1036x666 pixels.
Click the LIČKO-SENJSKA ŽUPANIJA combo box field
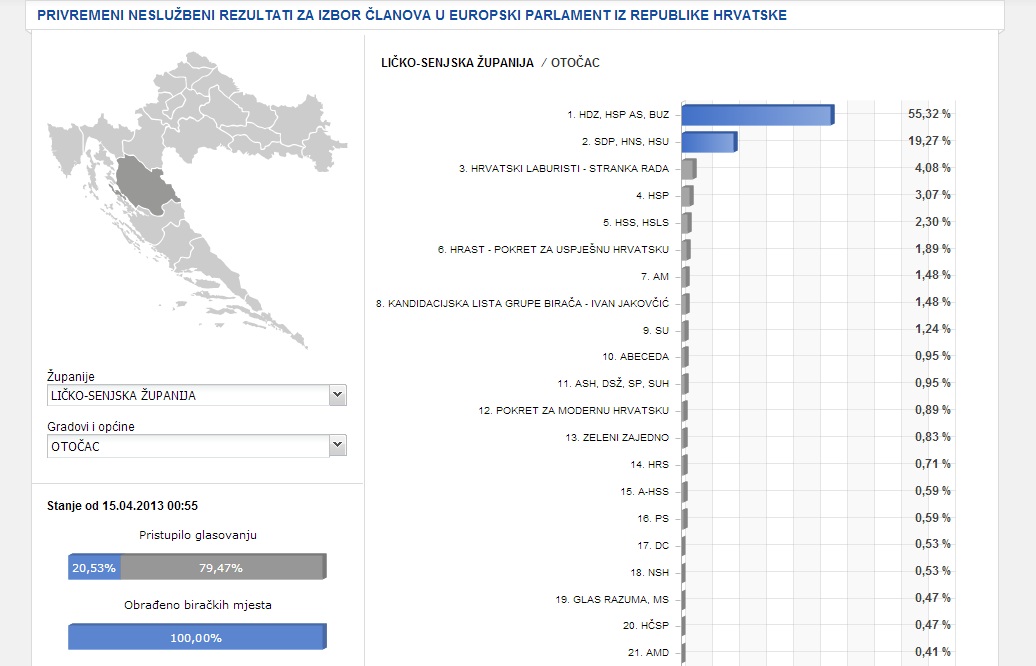click(197, 395)
